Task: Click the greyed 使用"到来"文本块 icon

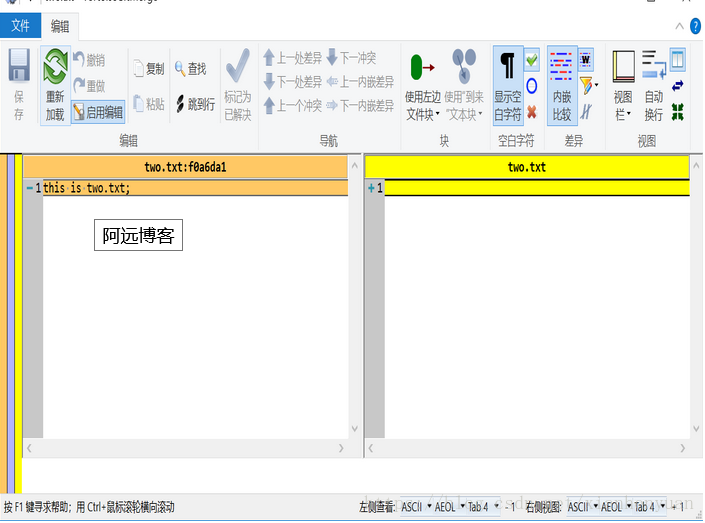Action: (464, 66)
